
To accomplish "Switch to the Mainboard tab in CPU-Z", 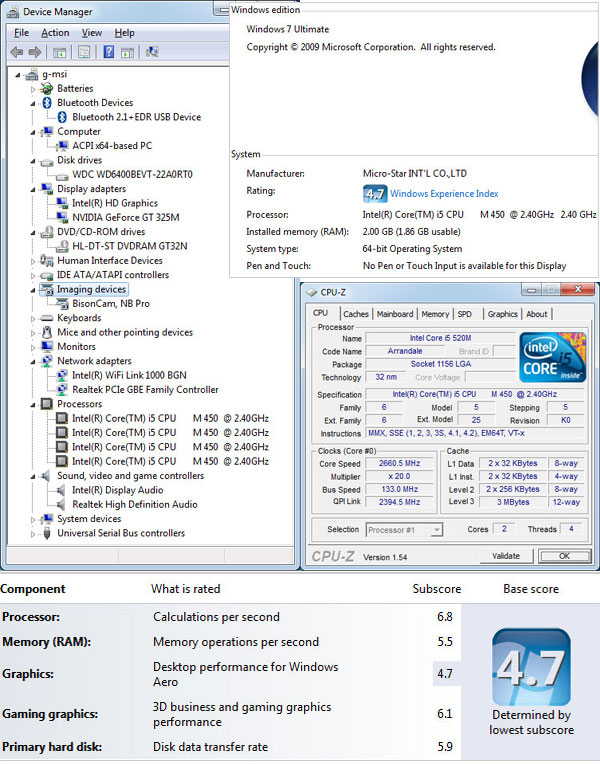I will click(x=395, y=314).
